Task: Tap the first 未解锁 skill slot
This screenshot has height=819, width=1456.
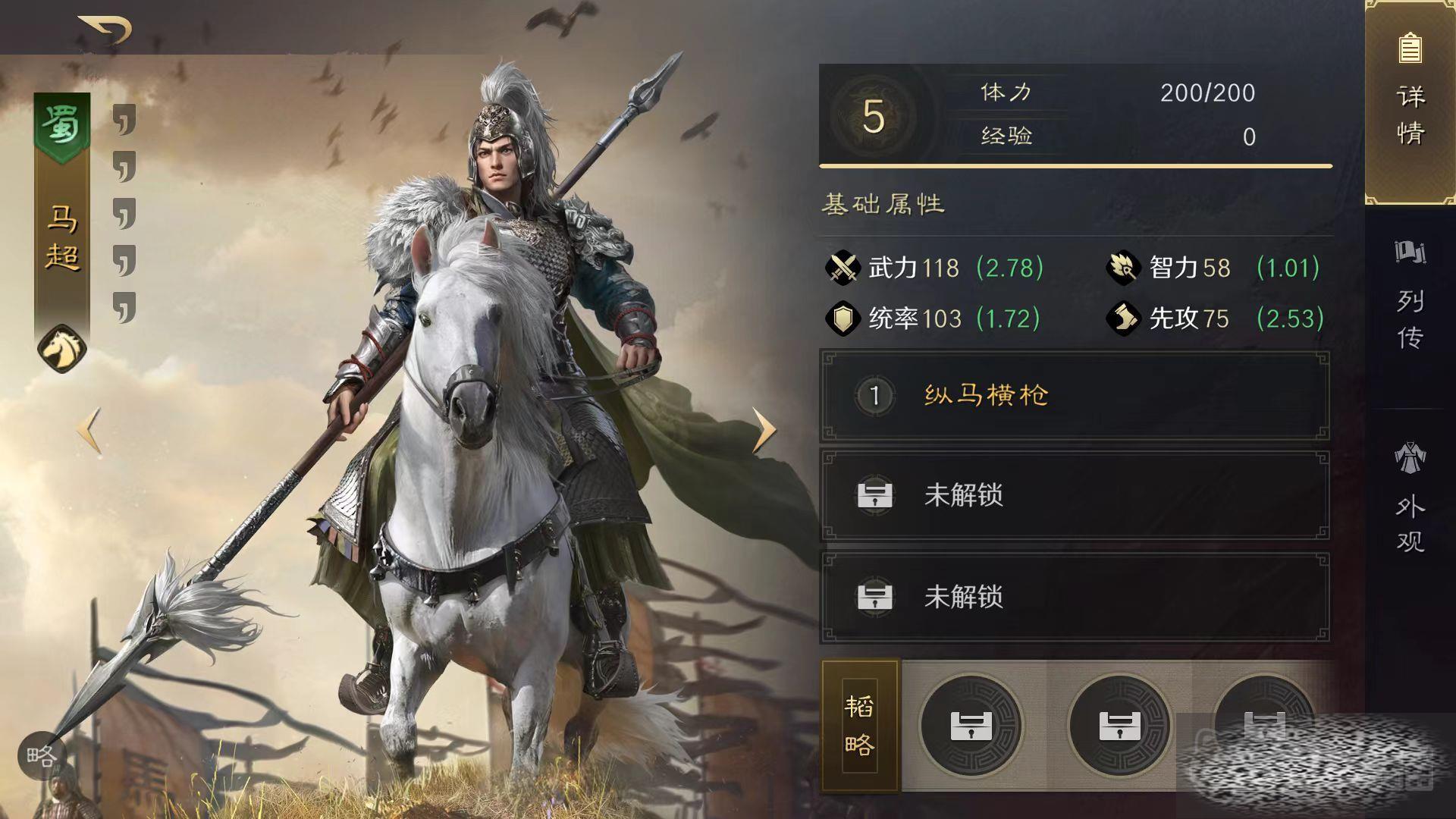Action: coord(1075,495)
